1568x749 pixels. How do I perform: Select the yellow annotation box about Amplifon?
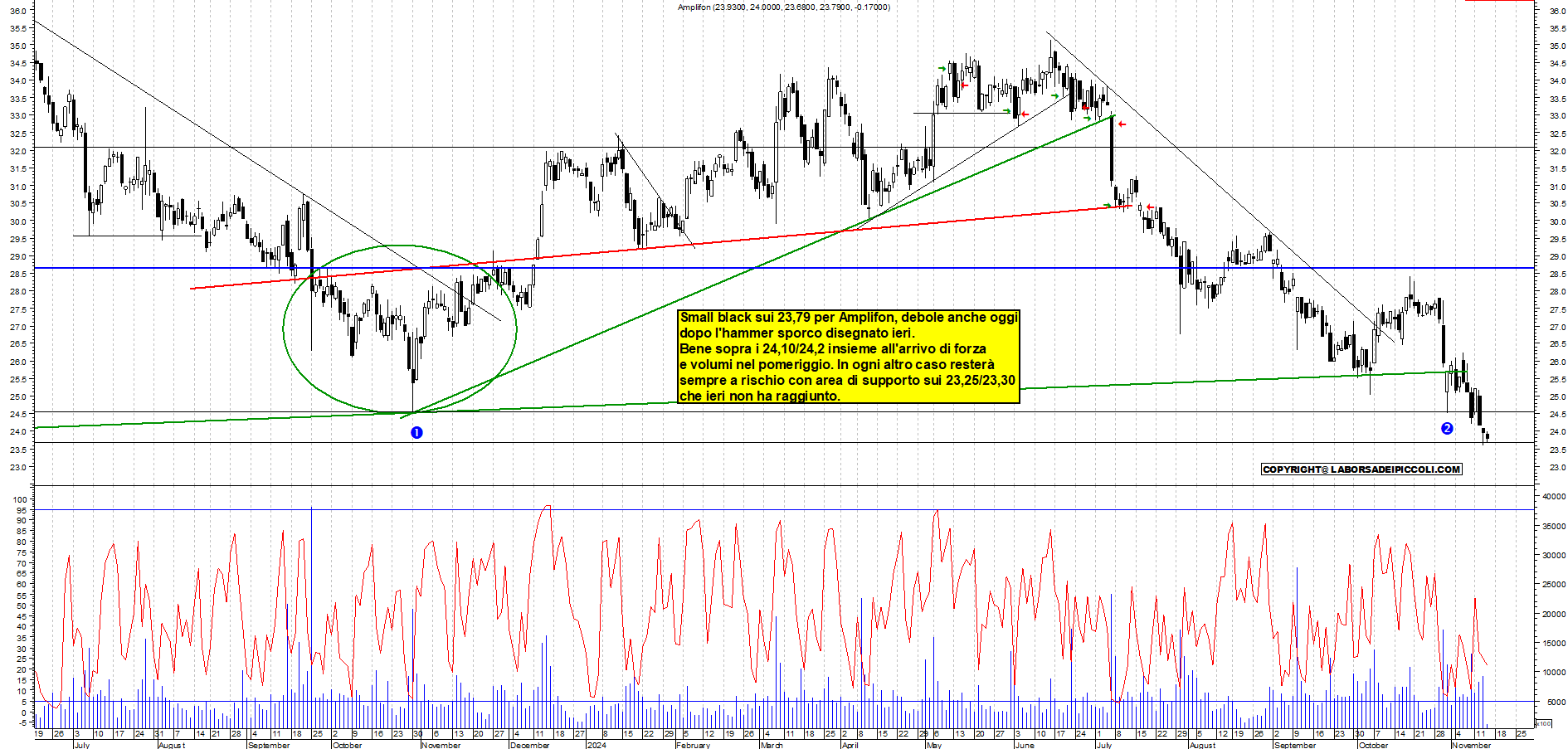(849, 357)
